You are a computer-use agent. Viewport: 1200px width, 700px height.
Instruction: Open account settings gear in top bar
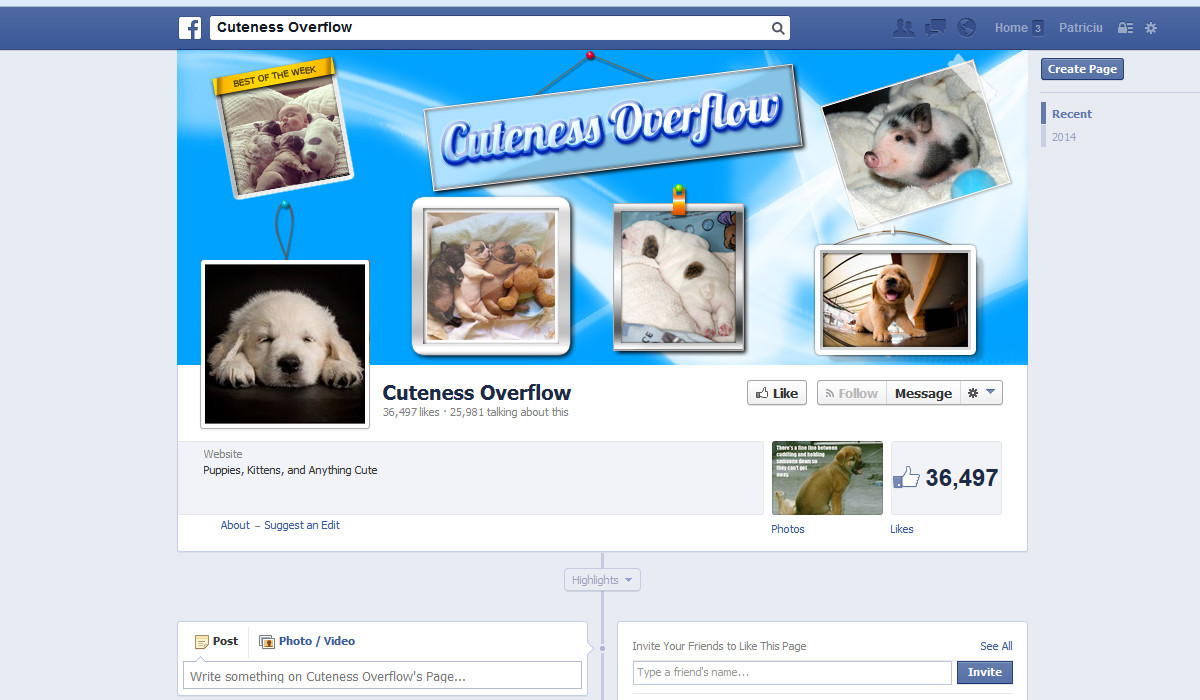pos(1151,28)
